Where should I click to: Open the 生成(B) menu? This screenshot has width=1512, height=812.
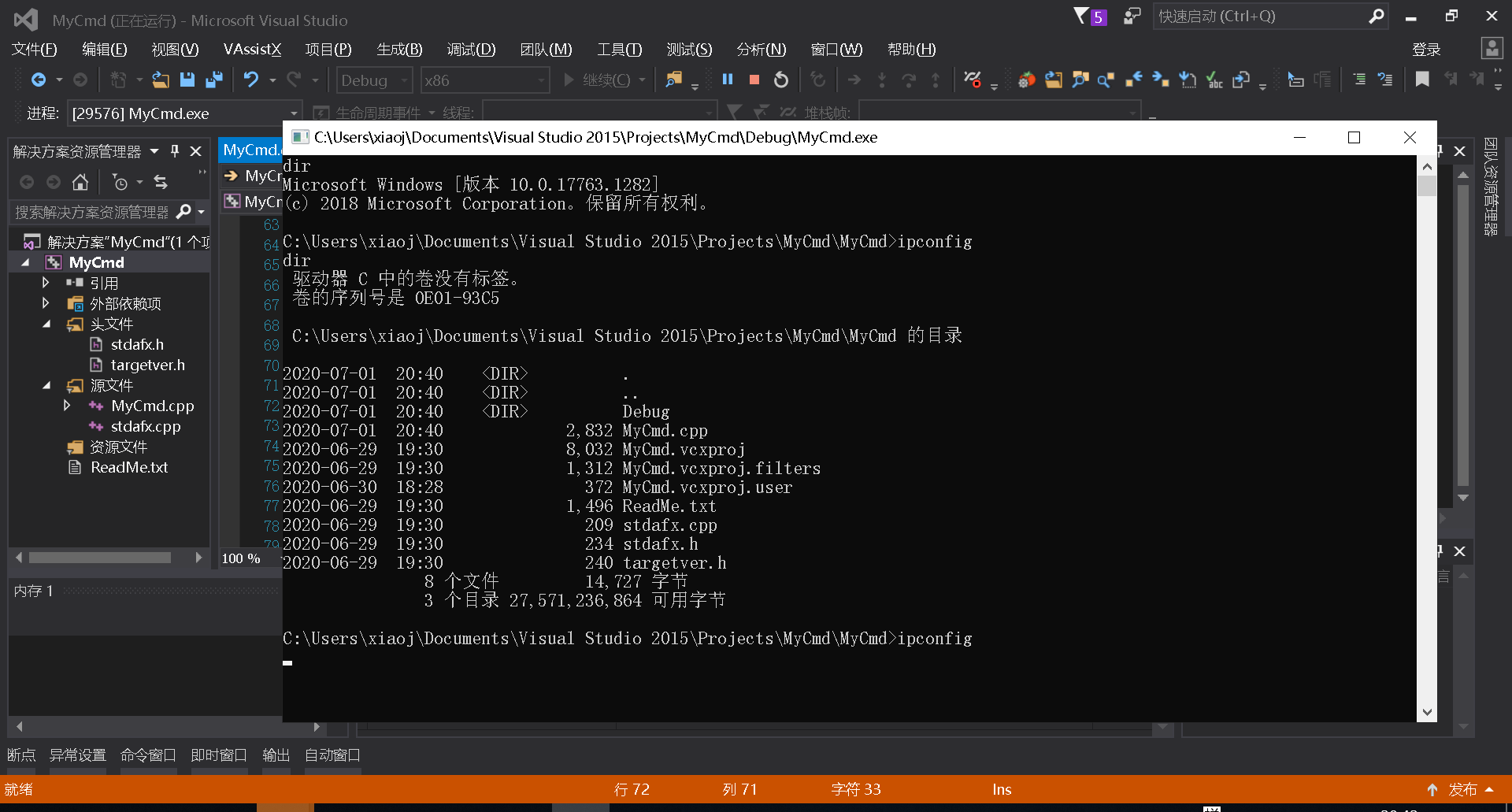coord(399,50)
